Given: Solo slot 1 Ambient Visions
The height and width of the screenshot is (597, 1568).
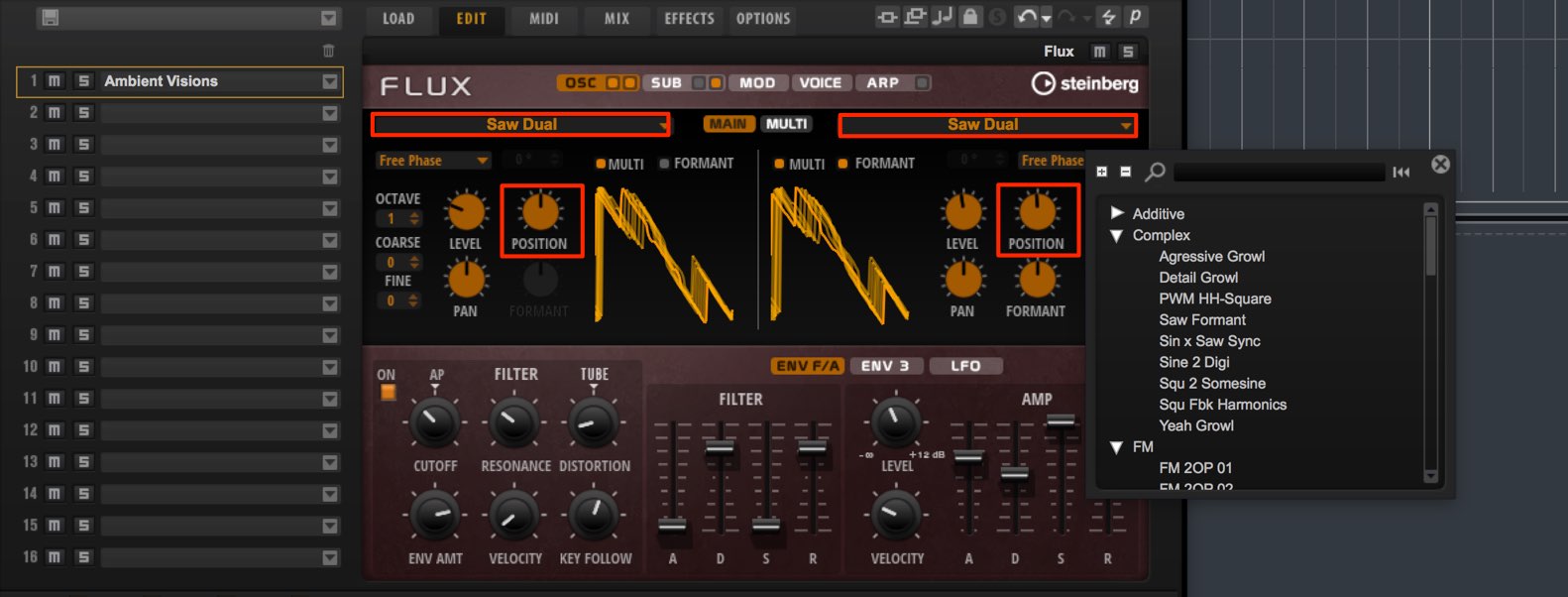Looking at the screenshot, I should coord(84,81).
